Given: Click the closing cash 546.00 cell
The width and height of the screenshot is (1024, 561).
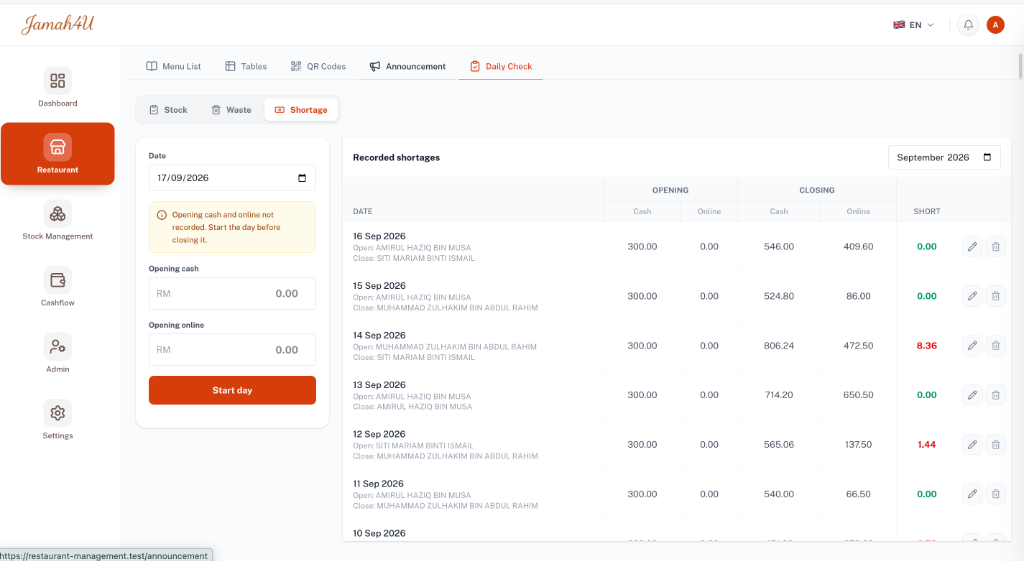Looking at the screenshot, I should coord(779,247).
